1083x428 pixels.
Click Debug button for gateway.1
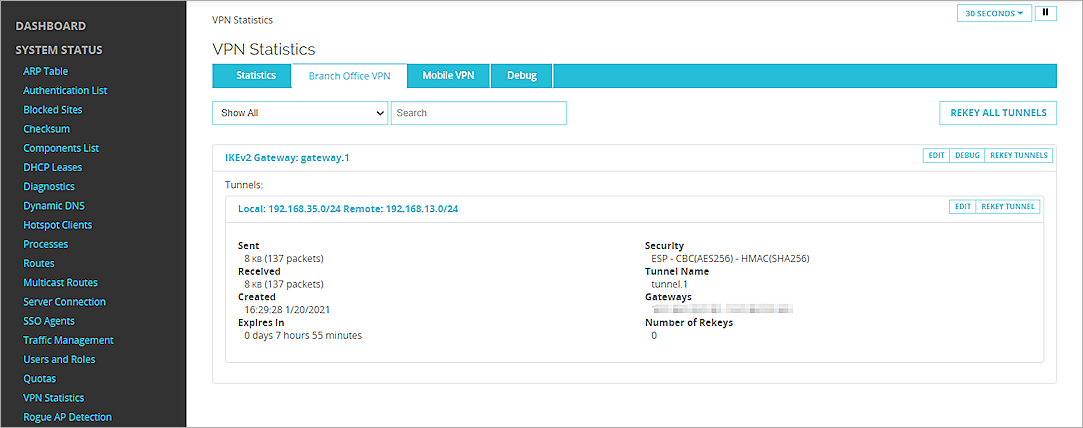tap(967, 156)
